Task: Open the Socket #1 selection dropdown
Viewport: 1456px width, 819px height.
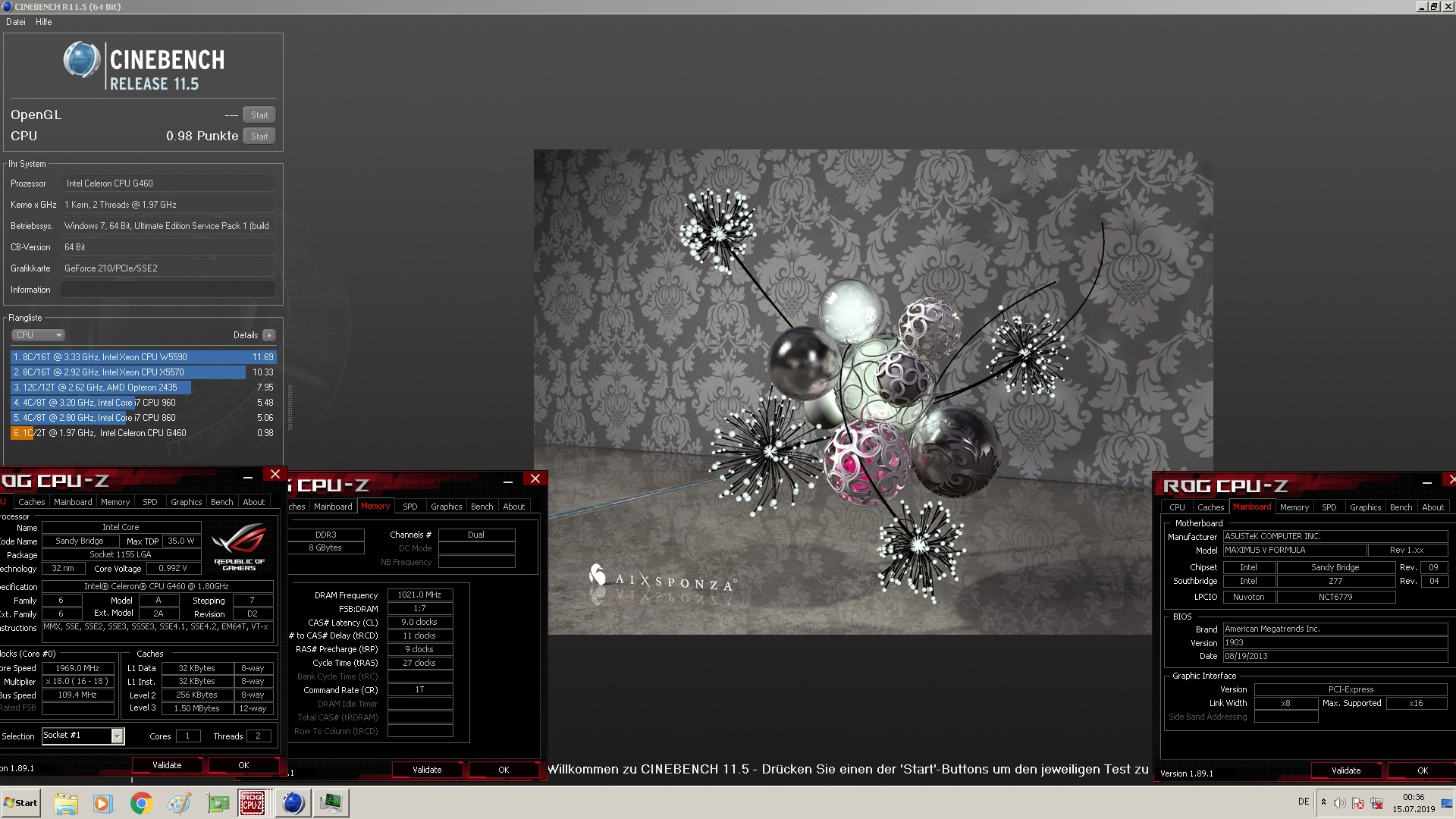Action: pos(83,736)
